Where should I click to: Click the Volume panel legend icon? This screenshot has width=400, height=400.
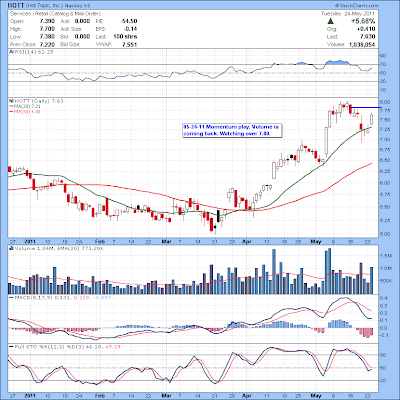point(11,248)
